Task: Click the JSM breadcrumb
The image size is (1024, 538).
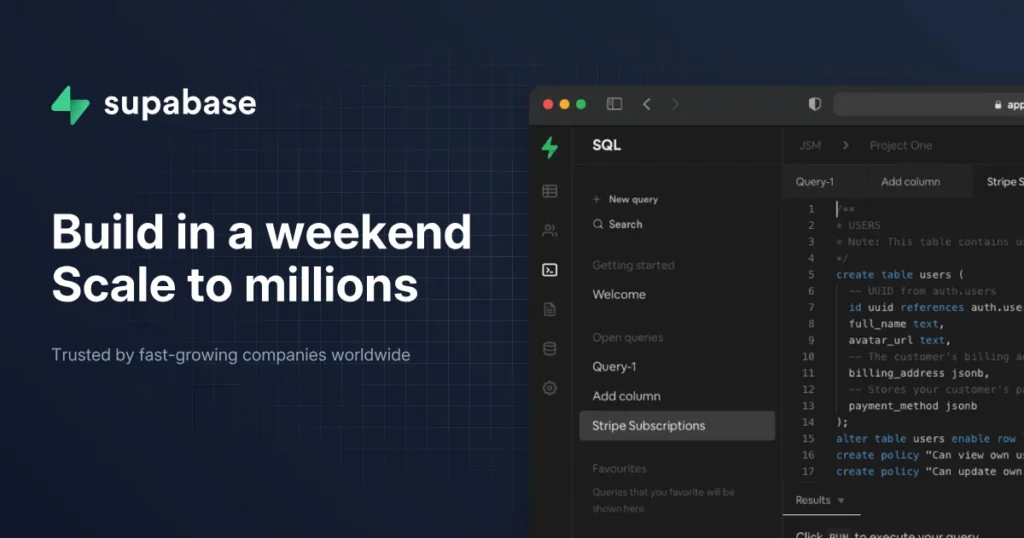Action: click(x=810, y=145)
